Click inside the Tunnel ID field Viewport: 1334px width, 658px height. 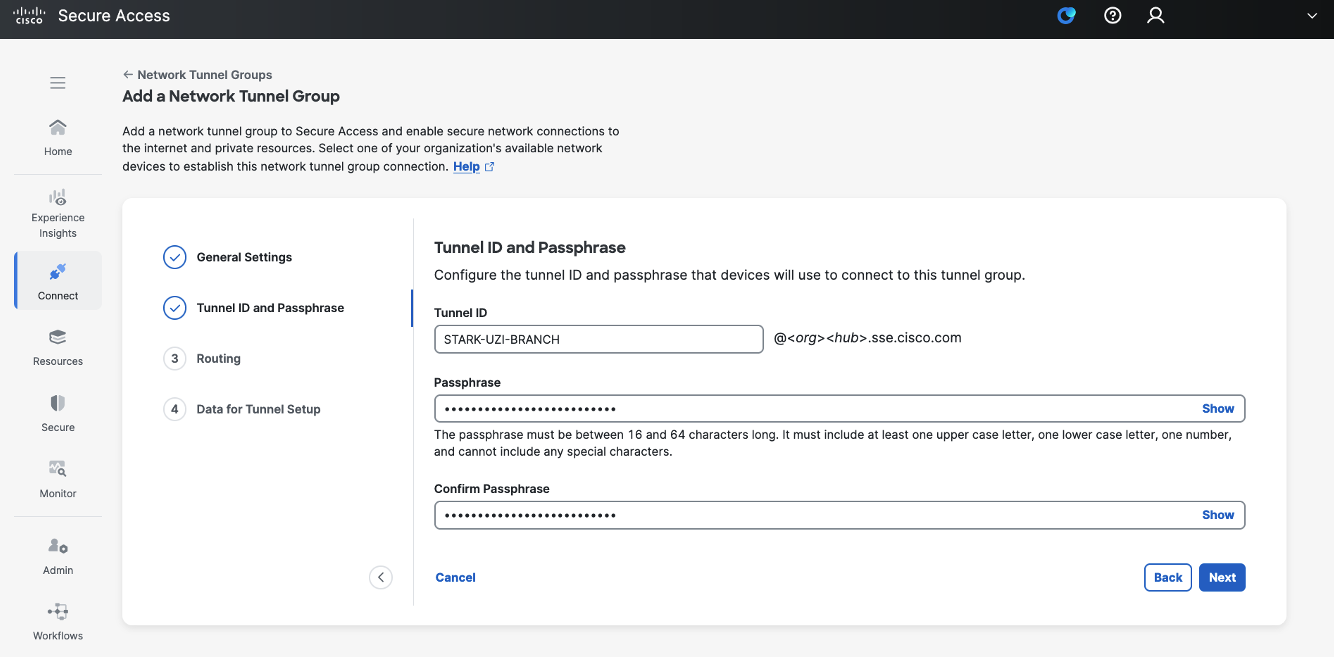coord(598,339)
